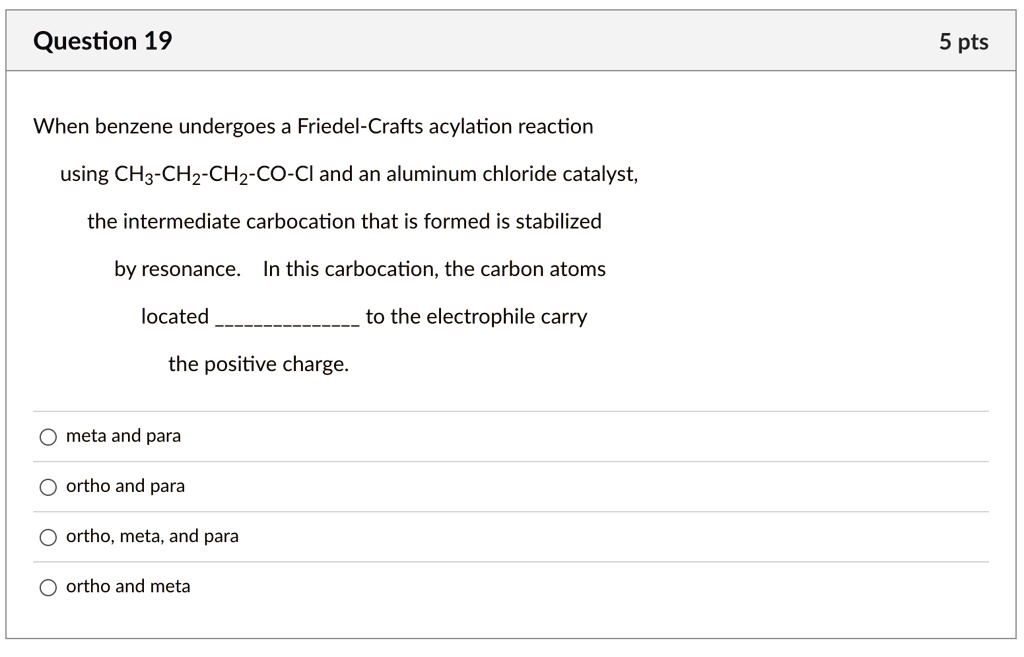
Task: Click the words 'by resonance.'
Action: click(x=178, y=269)
